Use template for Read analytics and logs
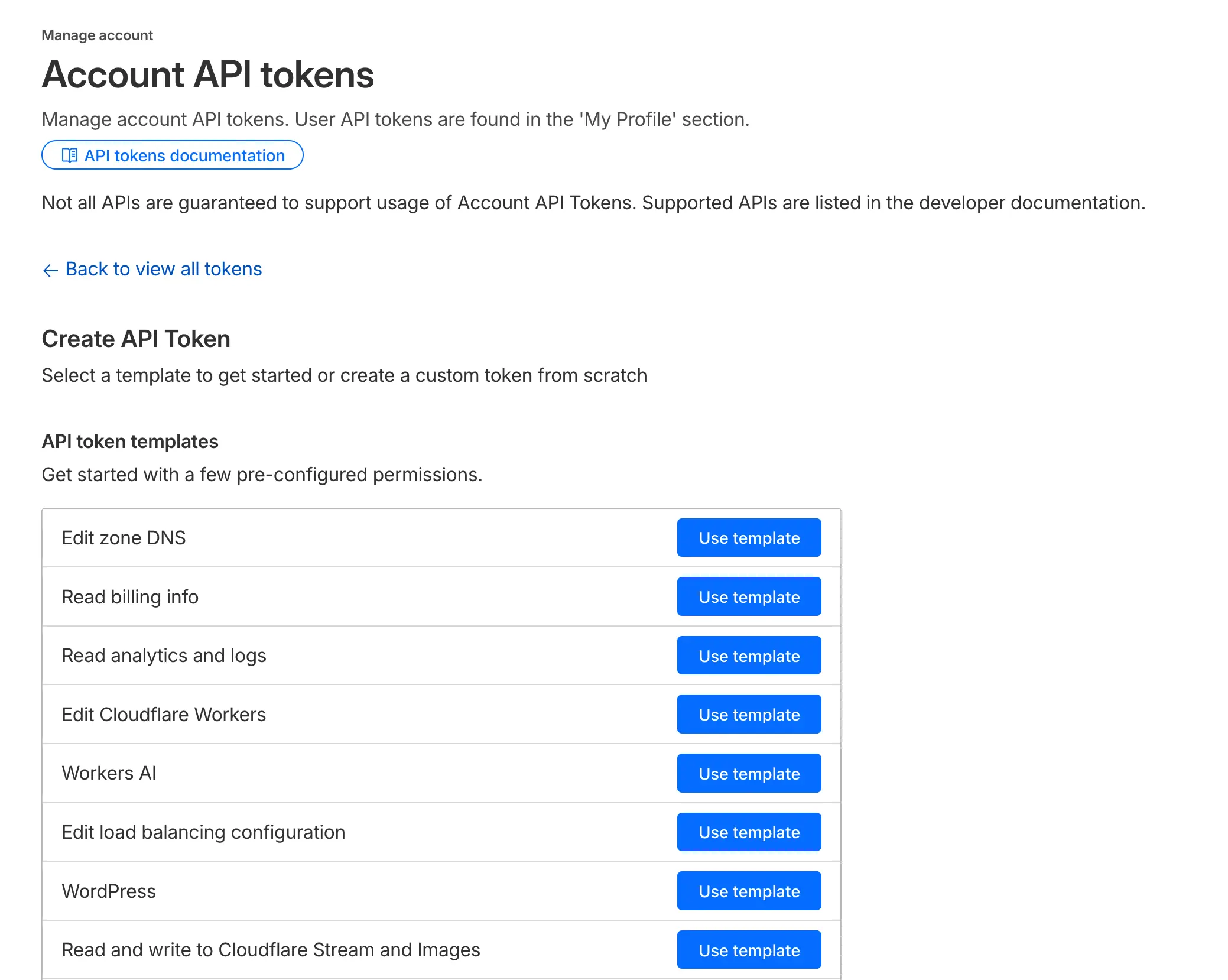This screenshot has height=980, width=1228. [x=748, y=655]
